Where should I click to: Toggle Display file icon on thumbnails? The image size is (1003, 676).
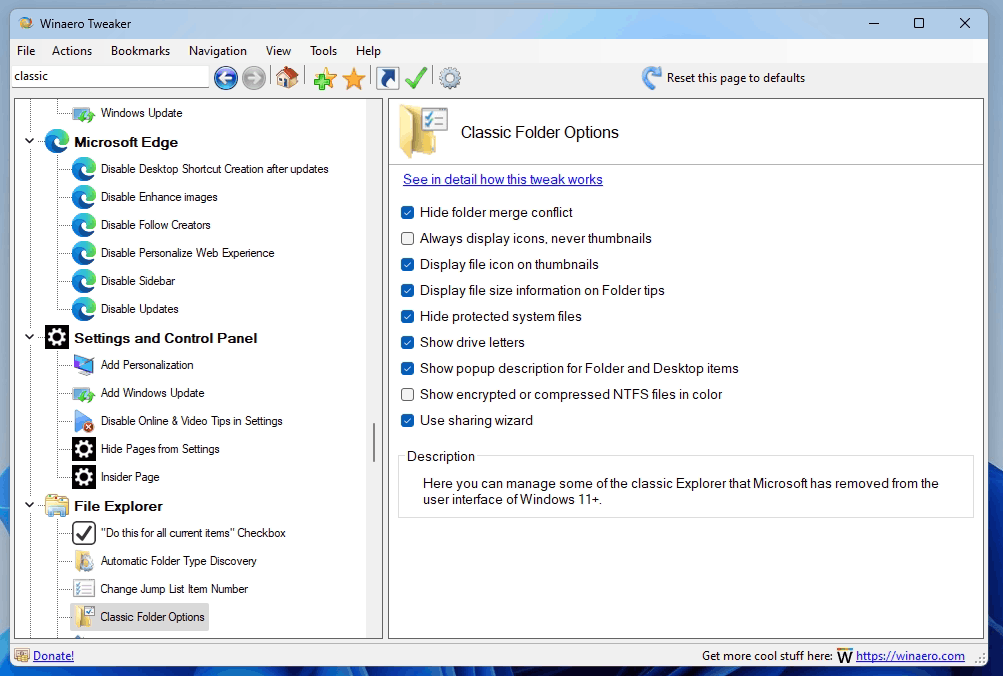[x=407, y=264]
